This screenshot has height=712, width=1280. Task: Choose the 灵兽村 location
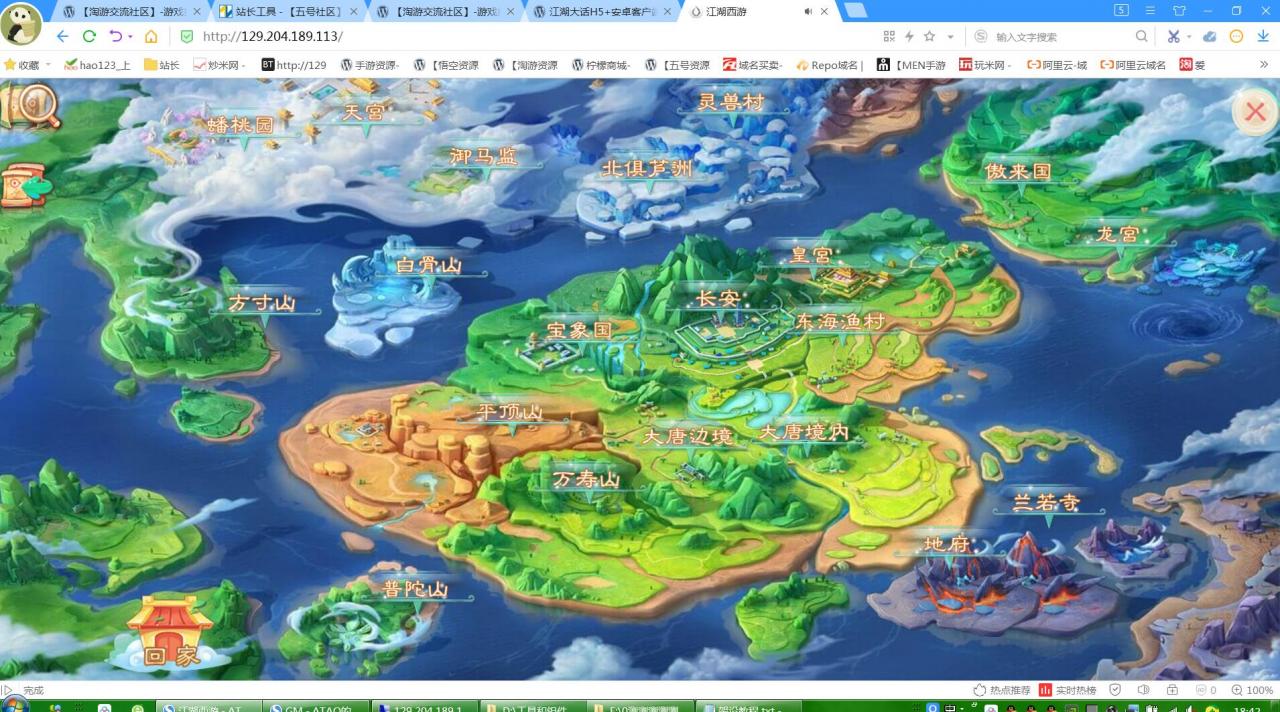731,102
